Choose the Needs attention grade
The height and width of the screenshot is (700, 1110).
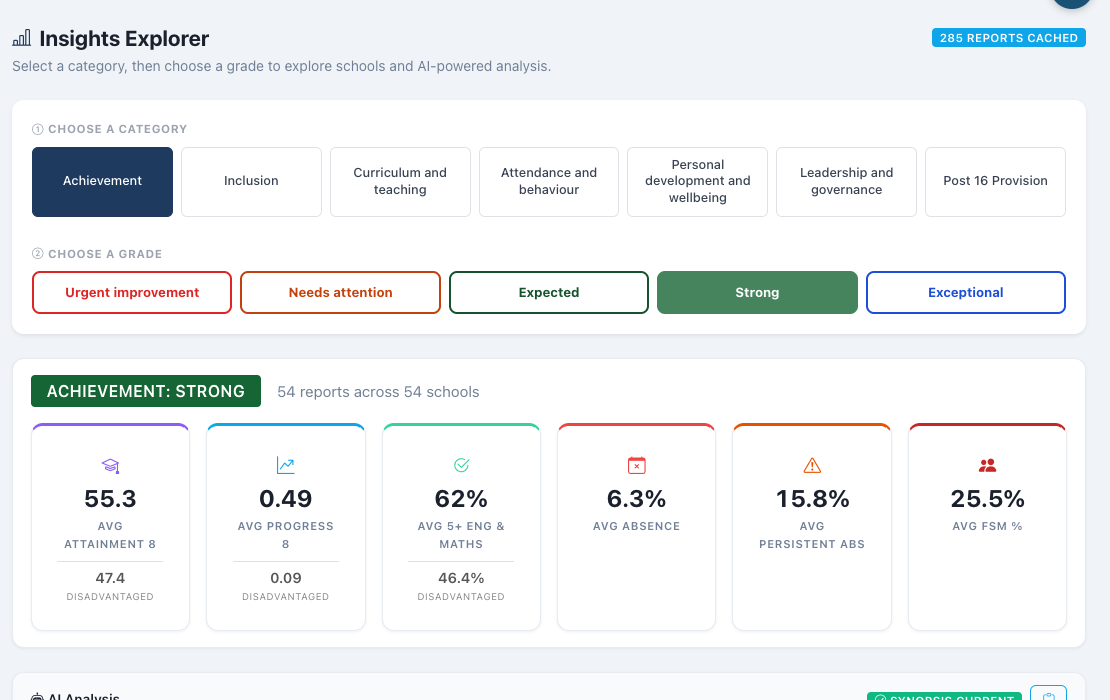point(341,292)
